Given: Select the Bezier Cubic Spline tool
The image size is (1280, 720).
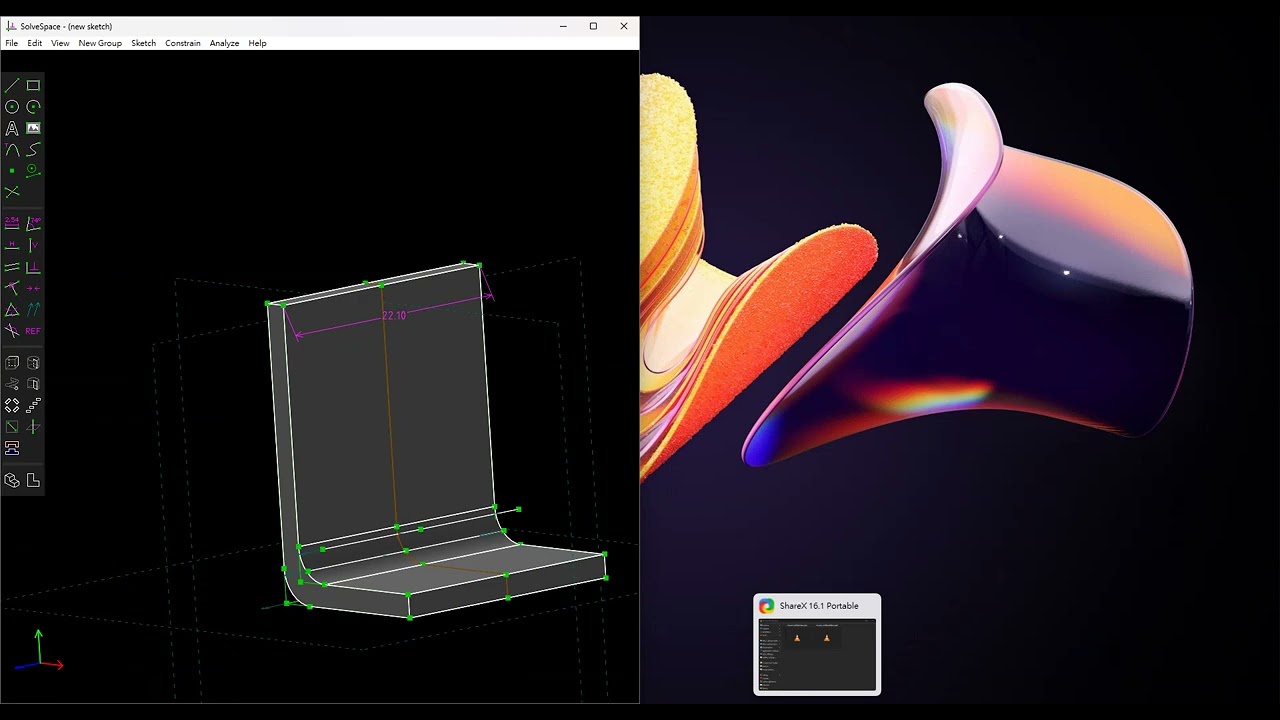Looking at the screenshot, I should [x=33, y=149].
